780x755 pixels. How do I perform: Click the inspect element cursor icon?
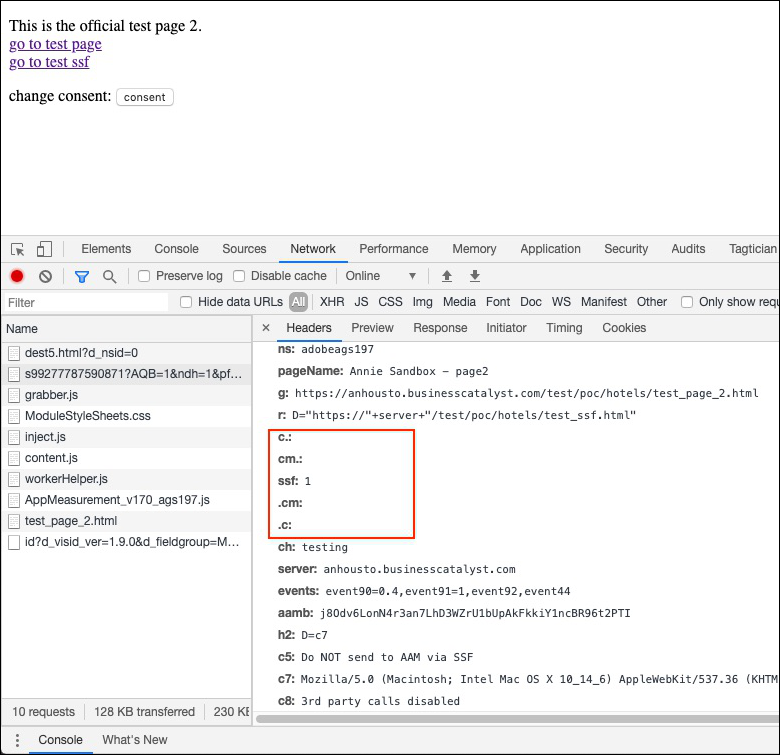(x=18, y=249)
